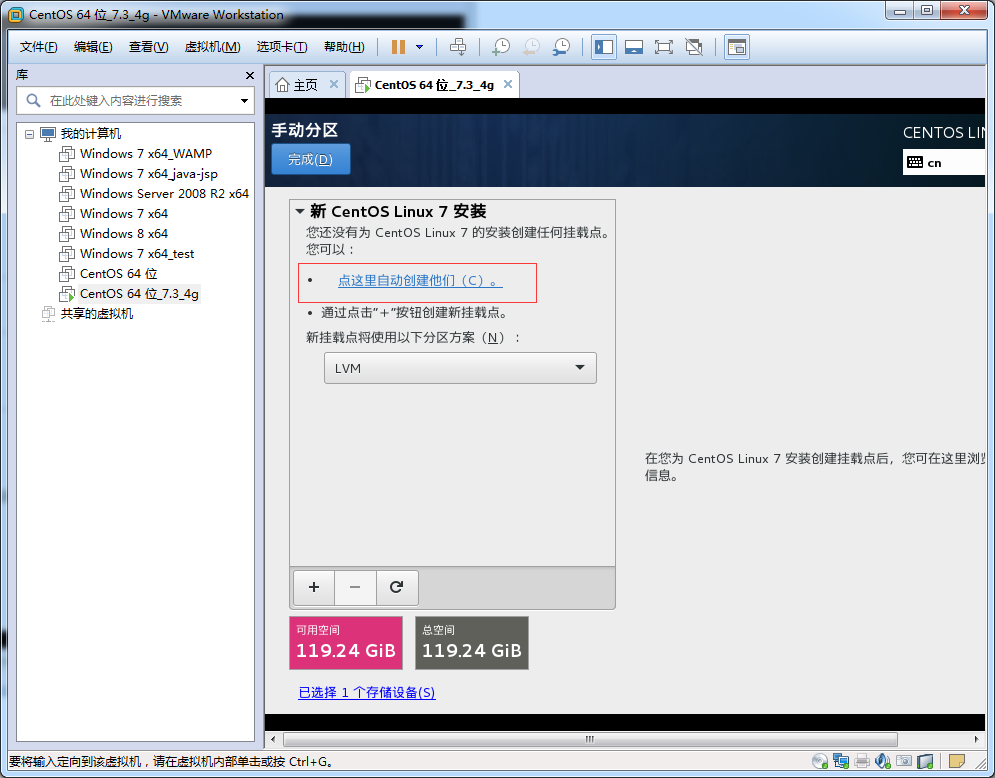This screenshot has height=778, width=995.
Task: Click the printer status bar icon
Action: pyautogui.click(x=862, y=761)
